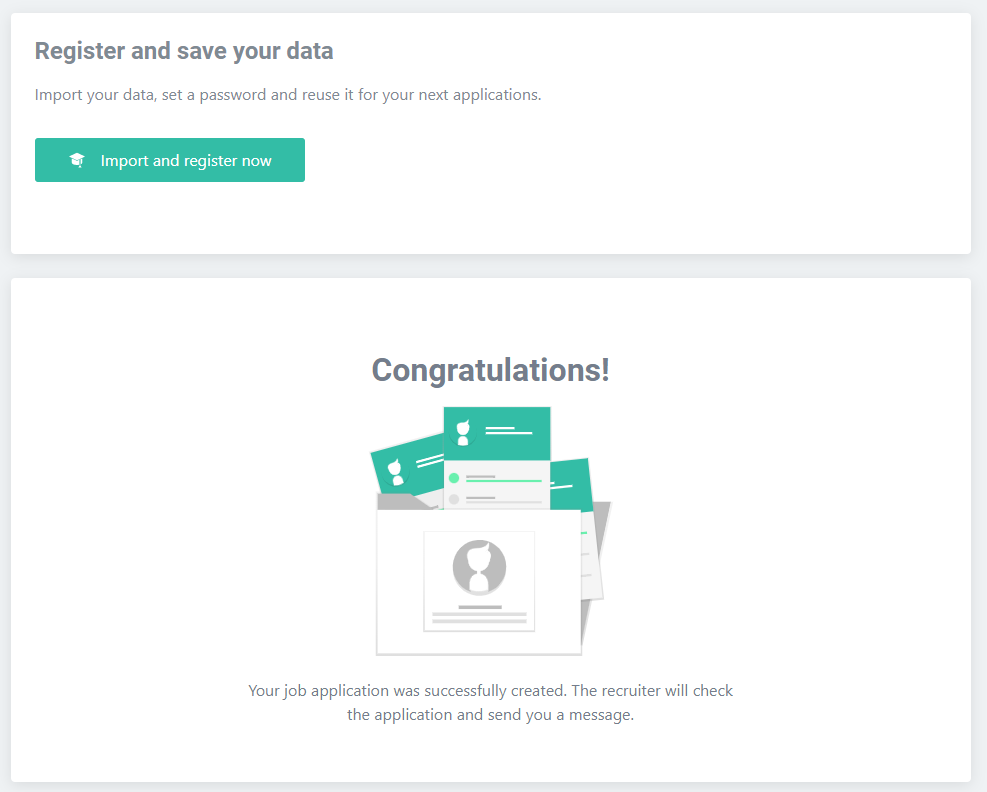Click the gray name lines under the profile avatar
This screenshot has width=987, height=792.
click(479, 614)
